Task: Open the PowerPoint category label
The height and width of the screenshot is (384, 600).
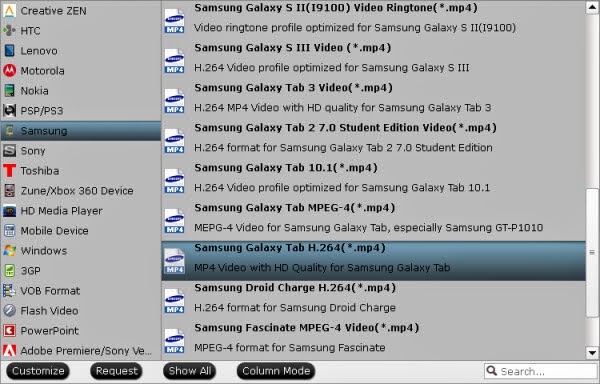Action: pyautogui.click(x=49, y=330)
